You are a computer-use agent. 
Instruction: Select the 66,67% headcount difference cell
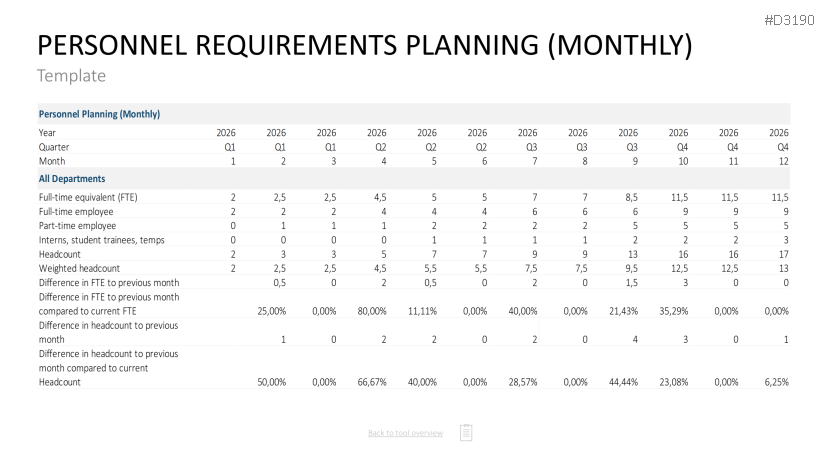pyautogui.click(x=371, y=382)
